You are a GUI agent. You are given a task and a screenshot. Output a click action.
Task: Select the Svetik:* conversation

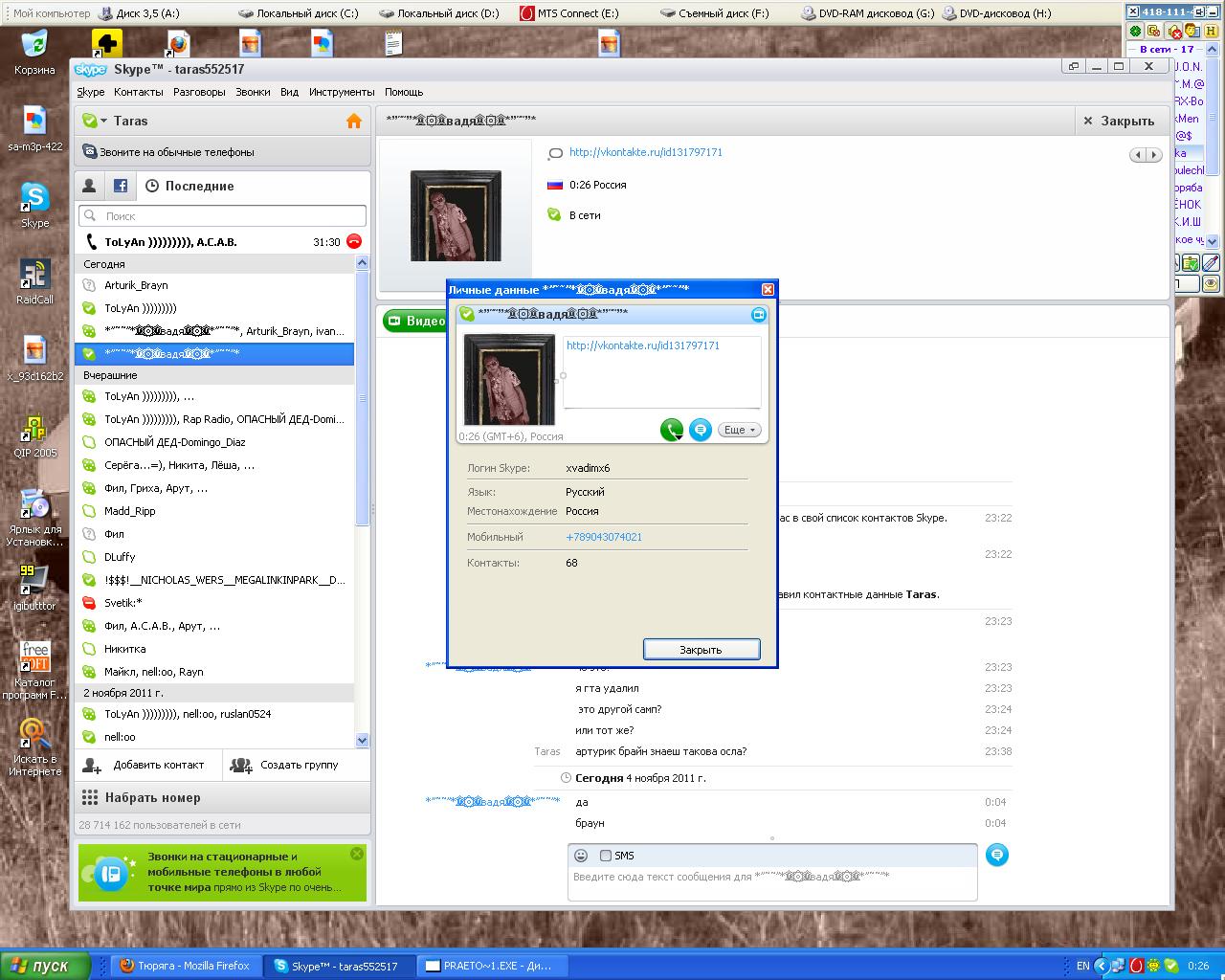click(214, 603)
